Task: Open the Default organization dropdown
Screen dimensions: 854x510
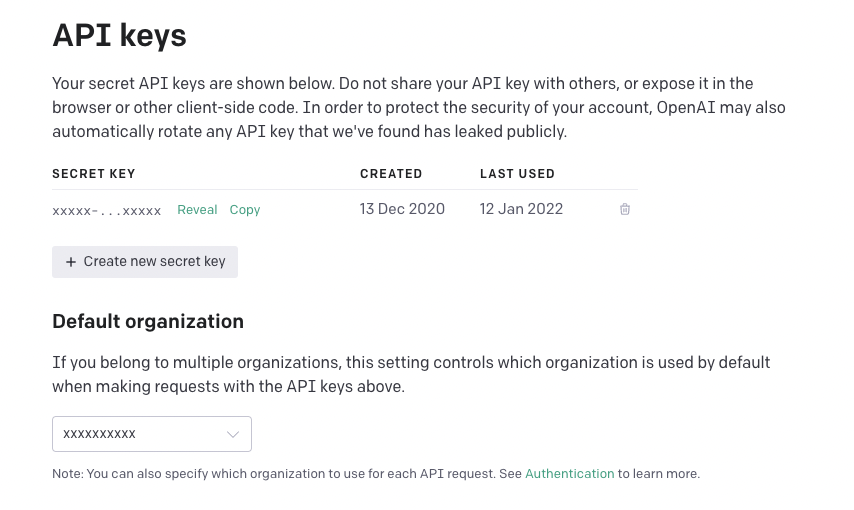Action: coord(152,434)
